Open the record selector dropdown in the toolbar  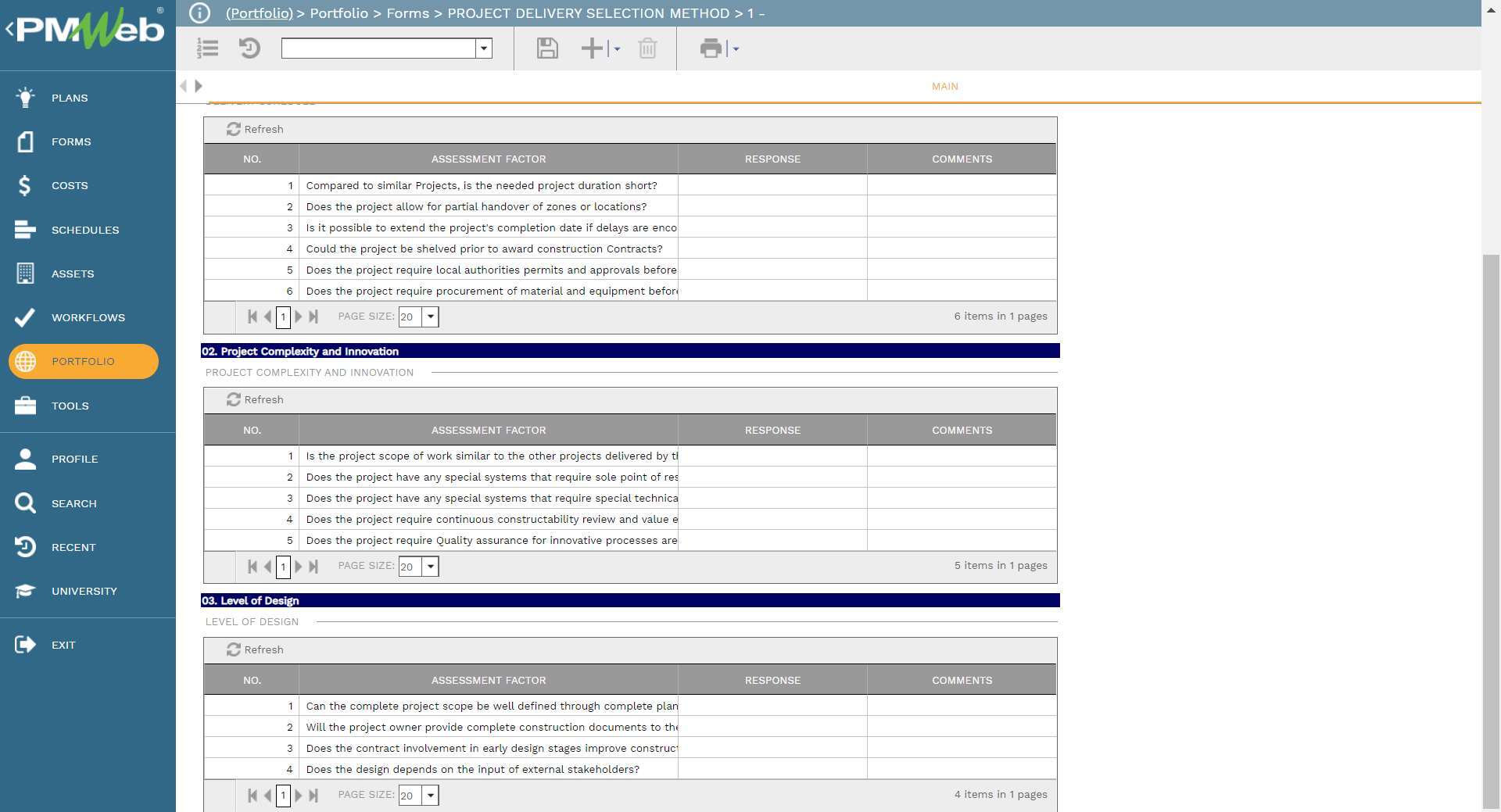[485, 48]
